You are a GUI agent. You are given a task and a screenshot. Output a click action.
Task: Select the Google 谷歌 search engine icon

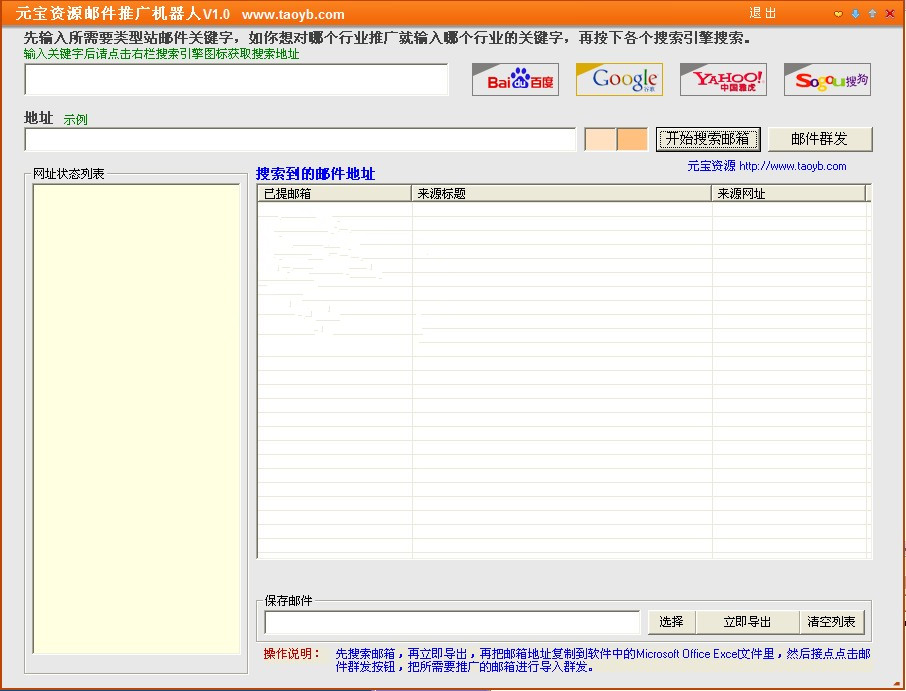tap(618, 79)
